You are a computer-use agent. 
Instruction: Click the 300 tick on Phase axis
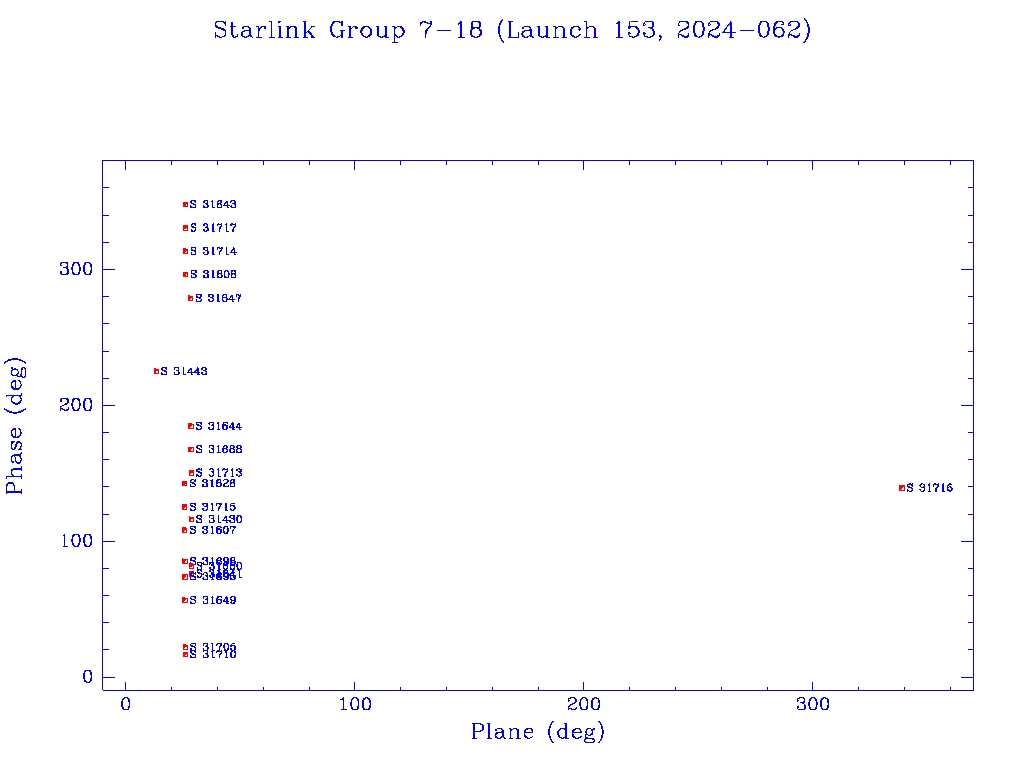tap(76, 269)
